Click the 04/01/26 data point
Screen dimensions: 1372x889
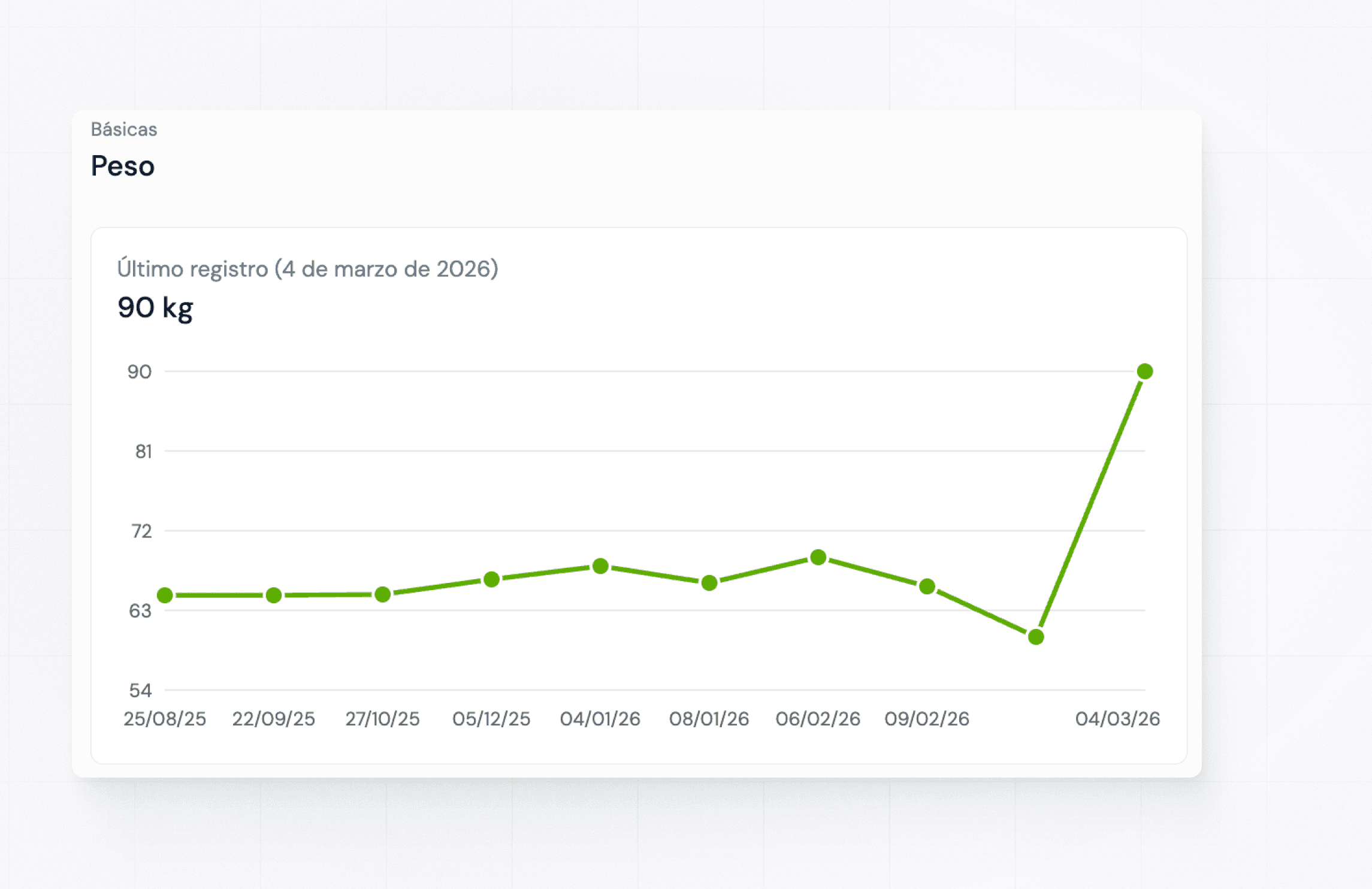pyautogui.click(x=600, y=566)
